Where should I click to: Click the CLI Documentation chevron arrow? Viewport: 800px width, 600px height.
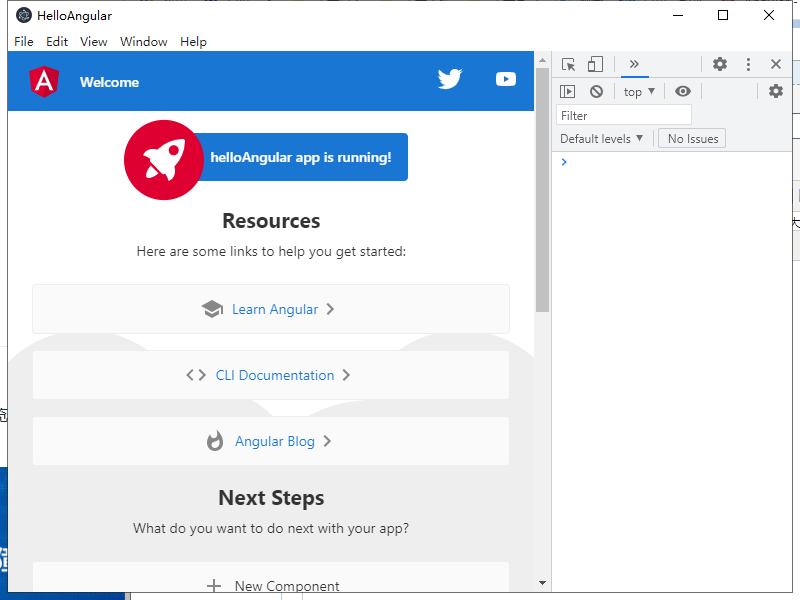(346, 375)
